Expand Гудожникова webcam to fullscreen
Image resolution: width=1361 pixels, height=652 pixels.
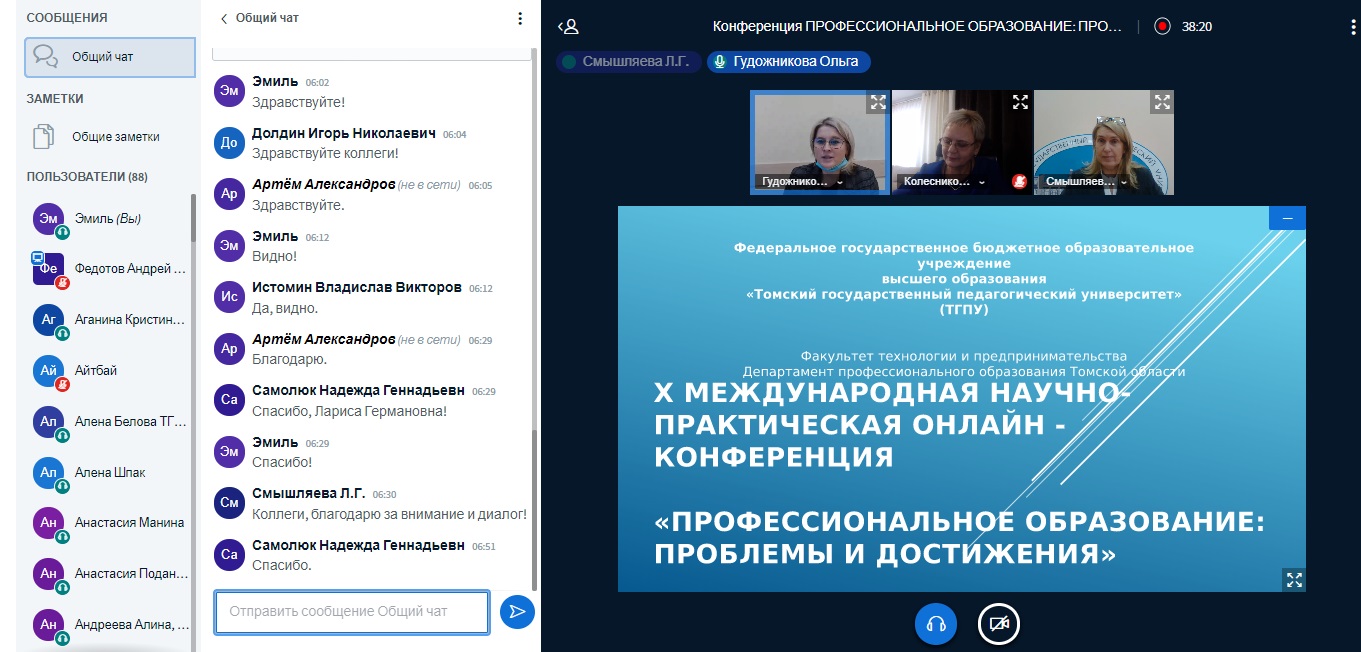click(877, 101)
